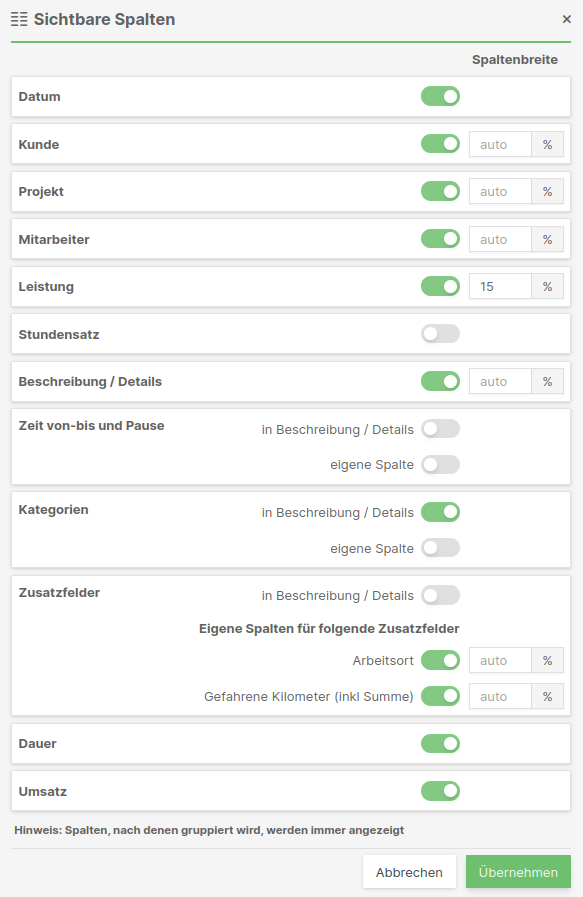
Task: Turn off the Arbeitsort column toggle
Action: (x=440, y=660)
